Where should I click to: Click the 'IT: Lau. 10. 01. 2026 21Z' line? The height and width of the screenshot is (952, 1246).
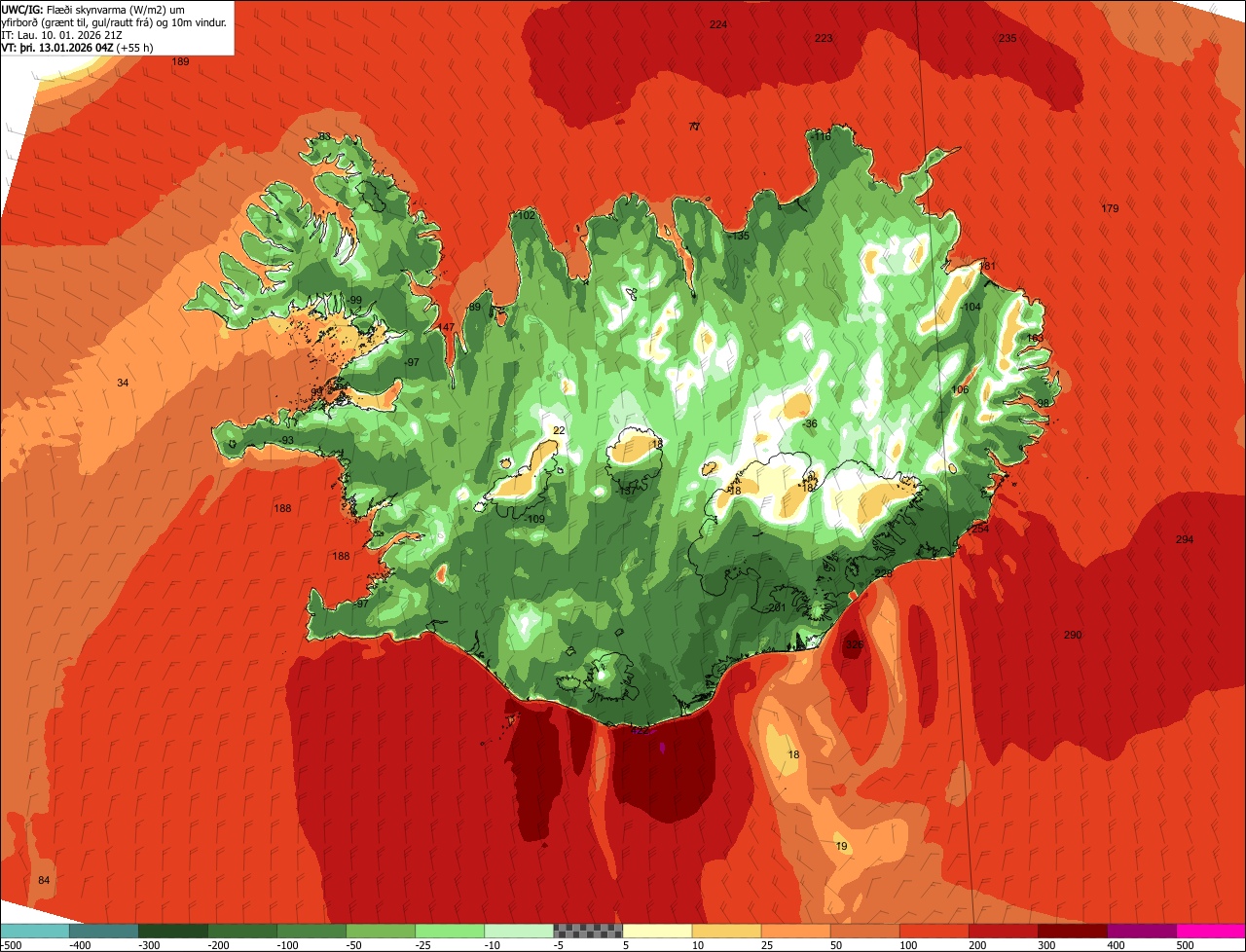62,35
